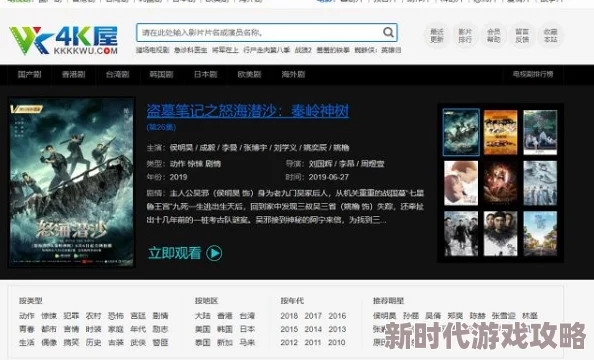Screen dimensions: 594x360
Task: Filter by genre 生活
Action: click(27, 342)
